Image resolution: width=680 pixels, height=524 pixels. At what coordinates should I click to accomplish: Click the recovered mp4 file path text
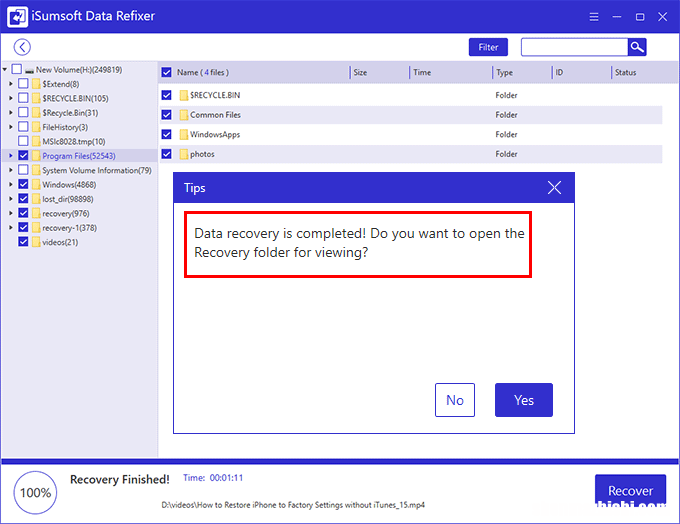pos(293,505)
